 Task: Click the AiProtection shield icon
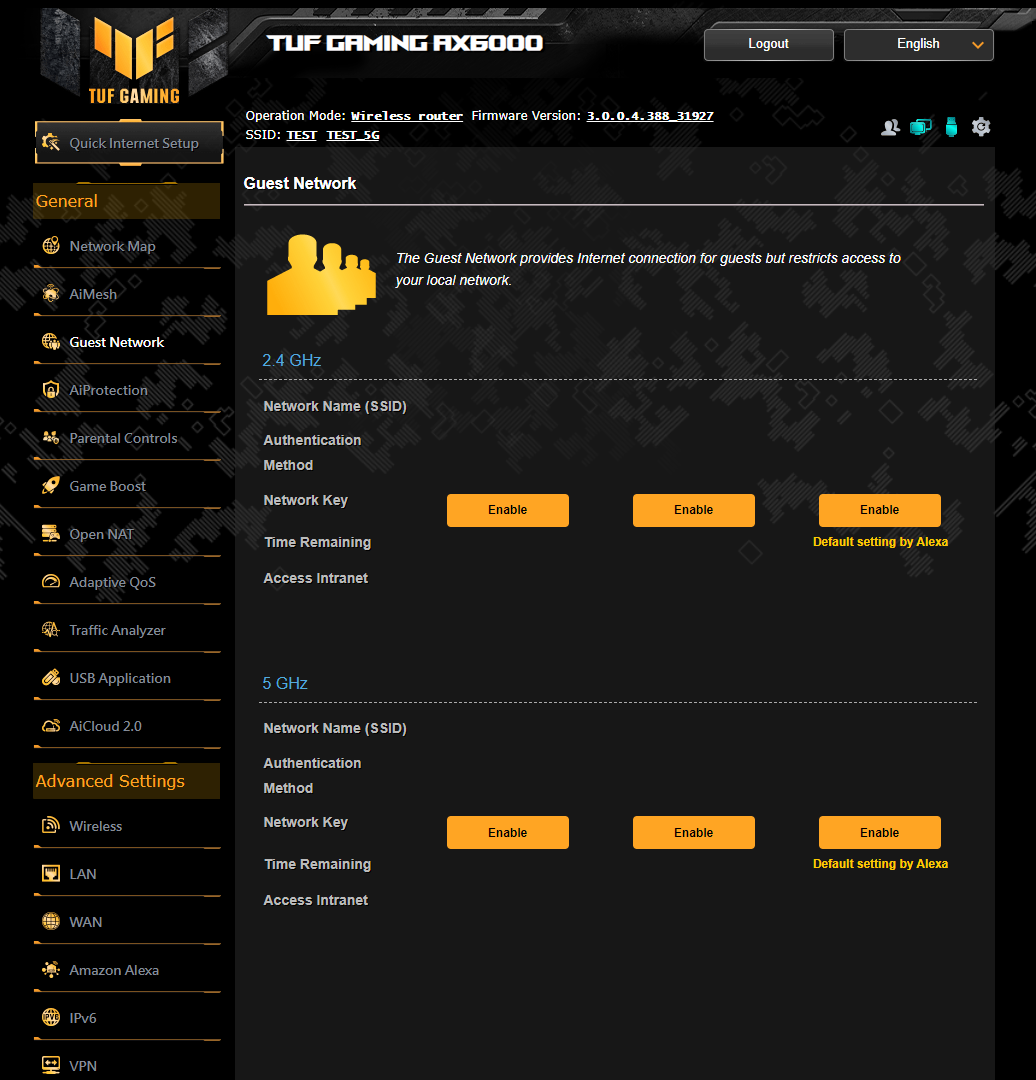[51, 390]
